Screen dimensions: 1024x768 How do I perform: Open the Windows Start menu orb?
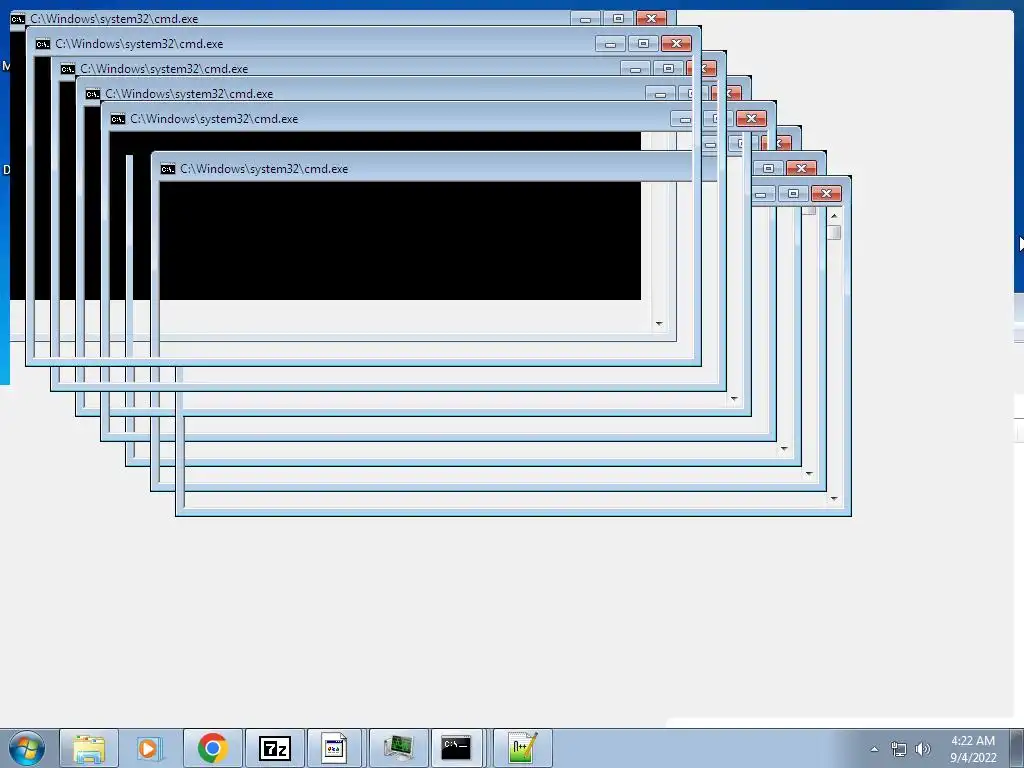click(27, 748)
